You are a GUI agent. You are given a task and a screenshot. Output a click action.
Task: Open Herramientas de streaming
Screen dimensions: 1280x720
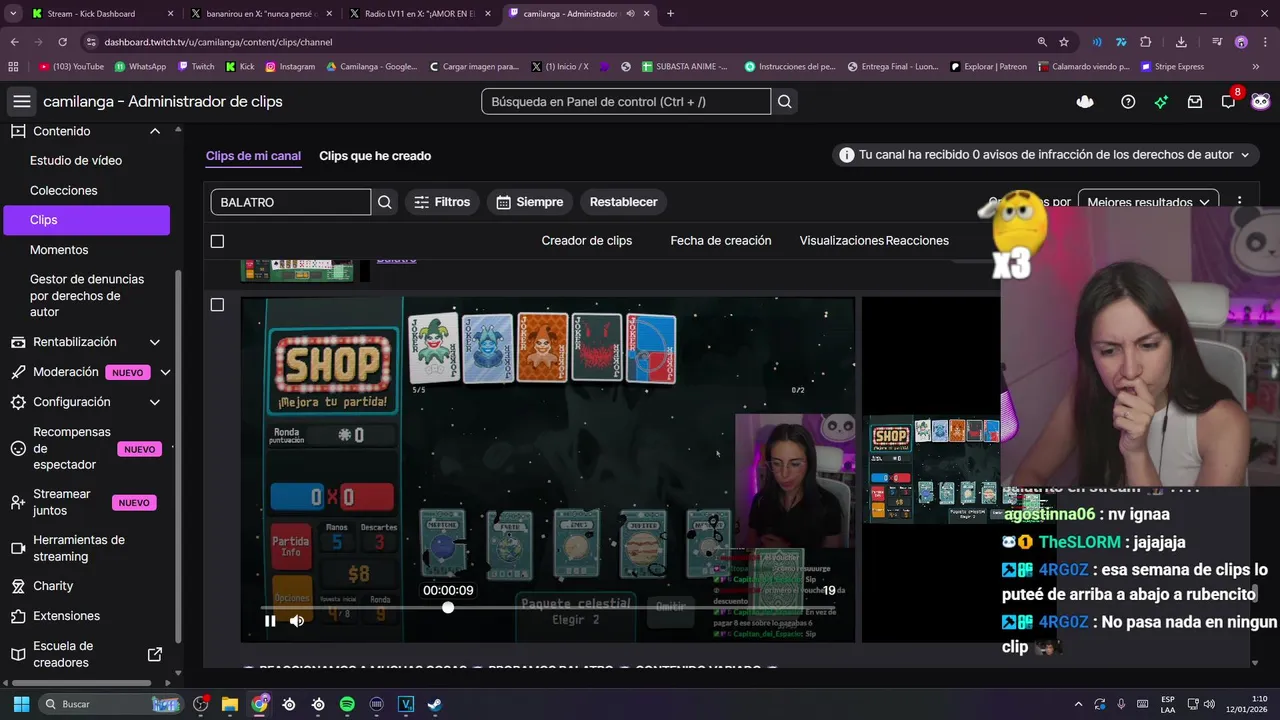(79, 548)
